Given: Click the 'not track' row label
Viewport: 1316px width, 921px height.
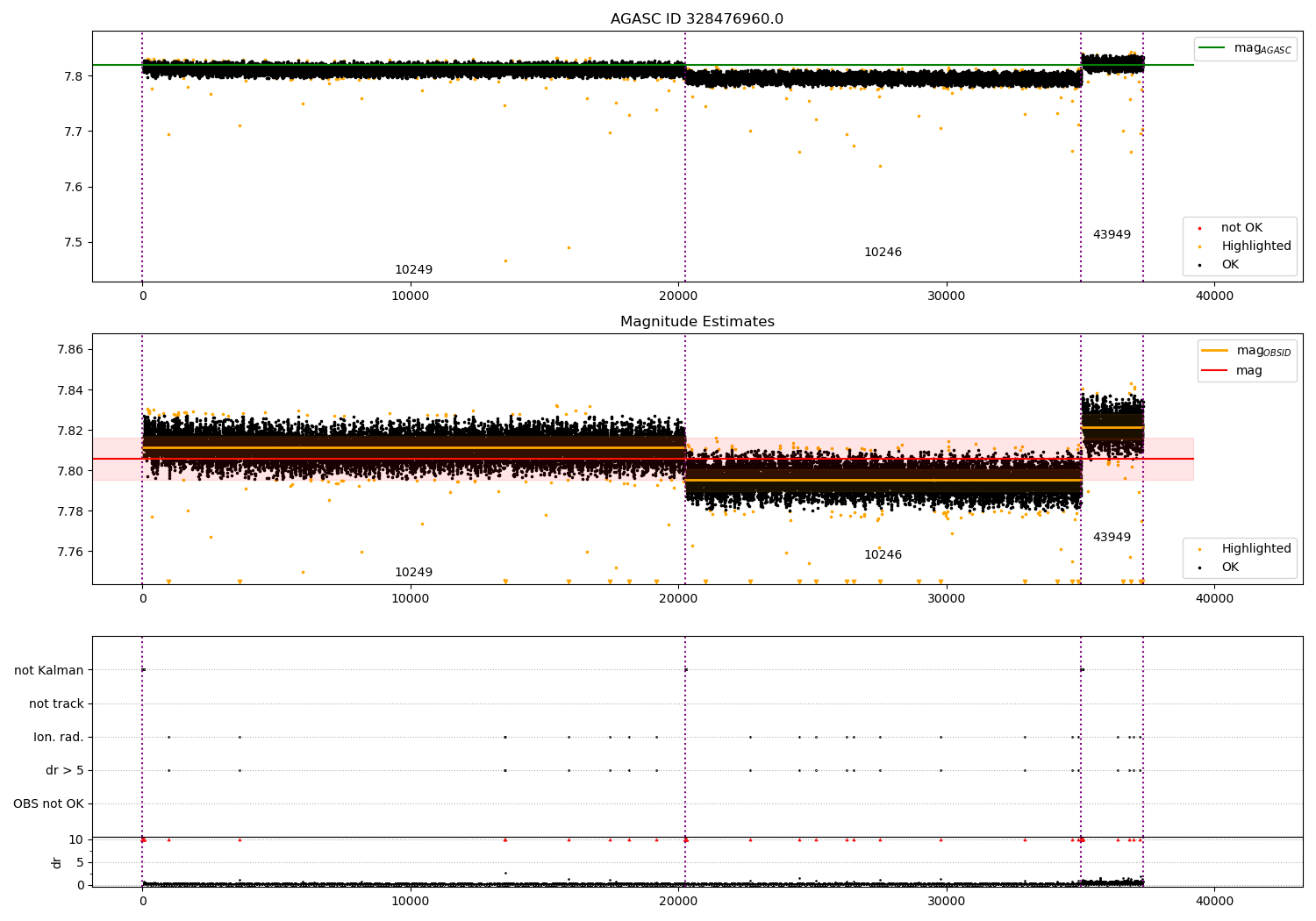Looking at the screenshot, I should point(56,704).
